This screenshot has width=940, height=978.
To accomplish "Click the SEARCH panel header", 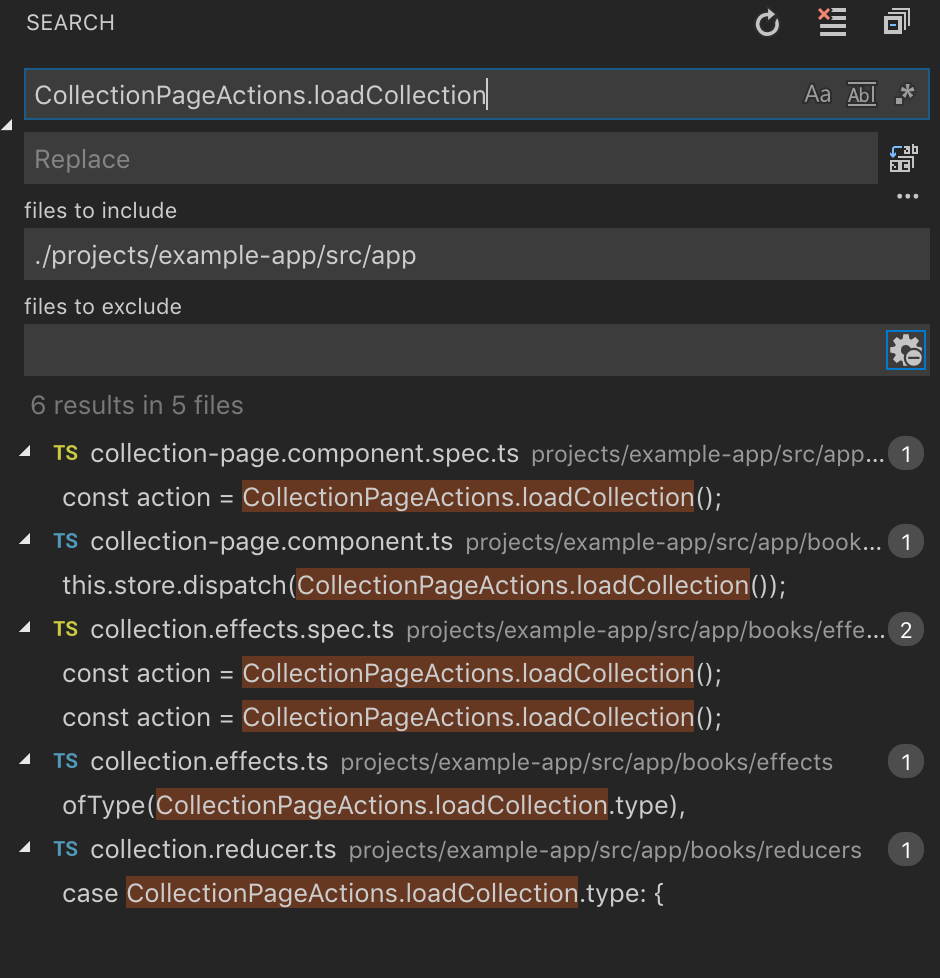I will point(70,22).
